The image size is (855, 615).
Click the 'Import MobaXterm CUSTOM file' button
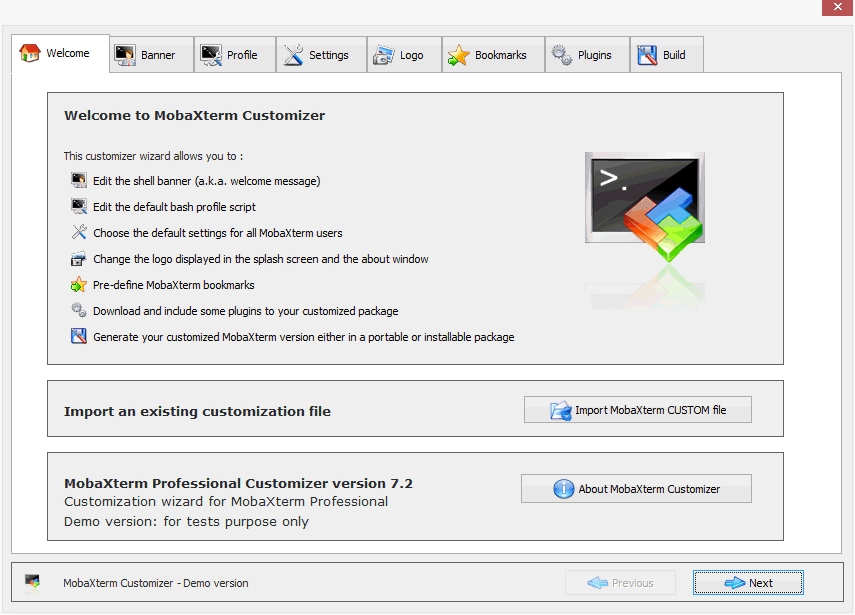click(x=637, y=409)
